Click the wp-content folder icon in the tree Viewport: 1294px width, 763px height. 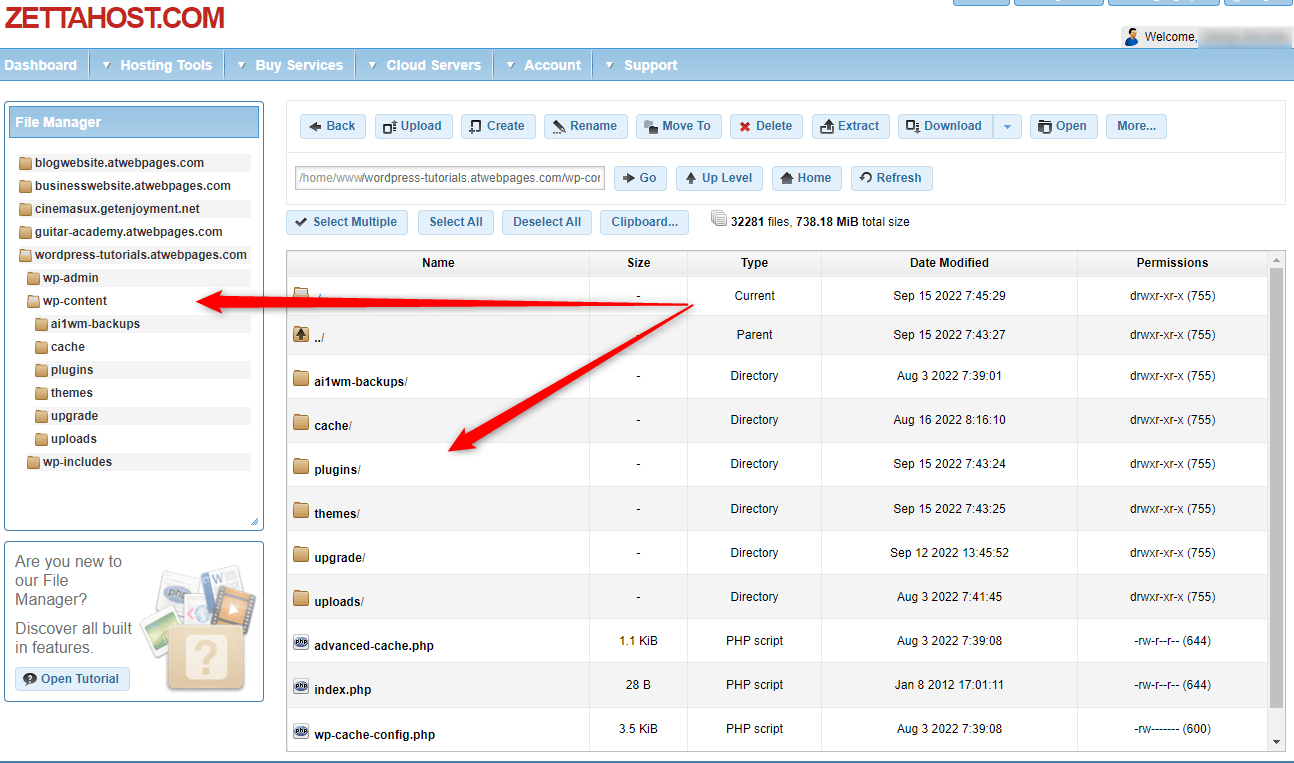click(x=34, y=301)
